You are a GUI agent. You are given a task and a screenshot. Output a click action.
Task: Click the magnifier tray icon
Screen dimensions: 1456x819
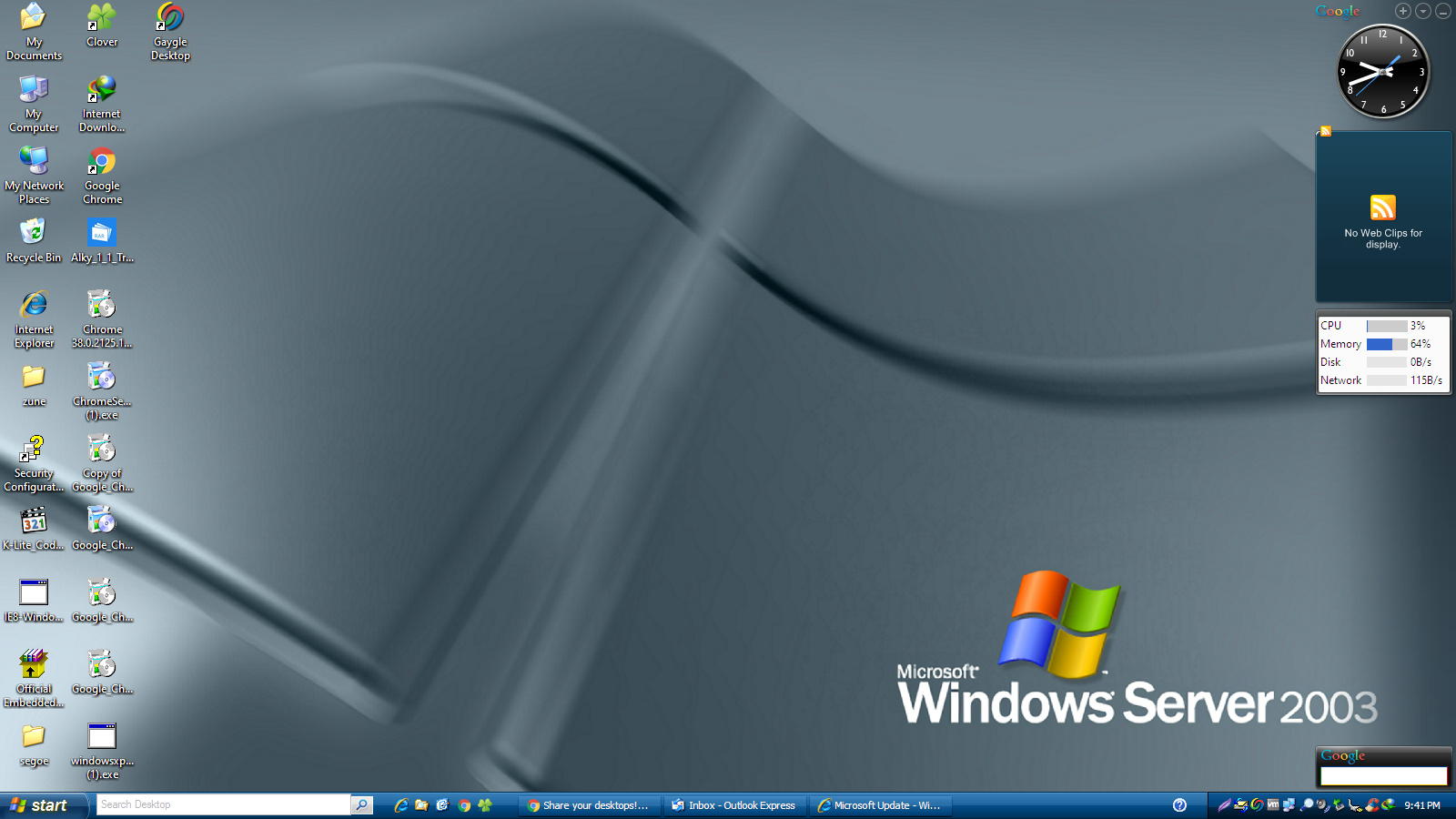pos(1307,804)
